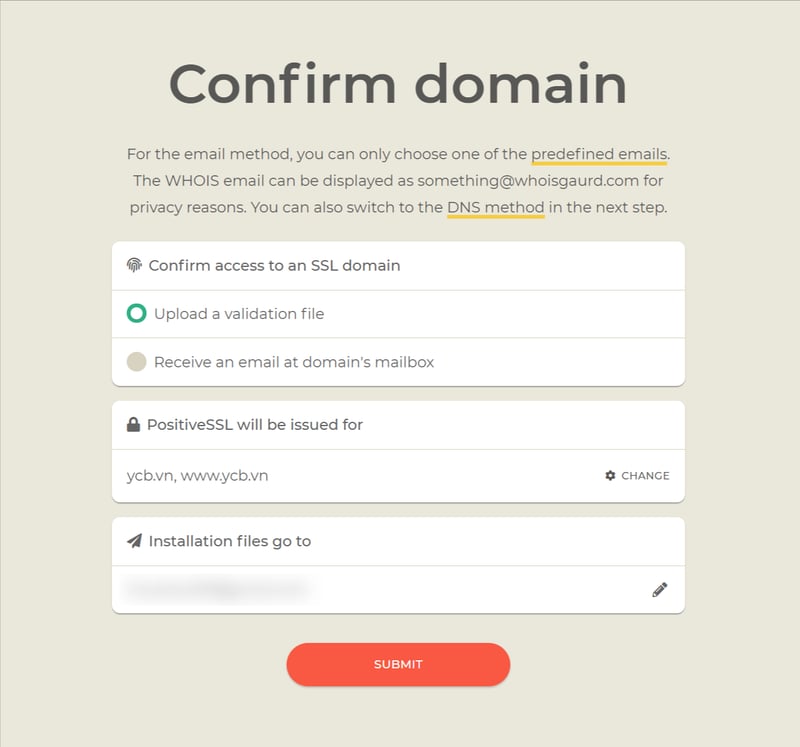Click "Receive an email at domain's mailbox" label
This screenshot has width=800, height=747.
tap(294, 362)
